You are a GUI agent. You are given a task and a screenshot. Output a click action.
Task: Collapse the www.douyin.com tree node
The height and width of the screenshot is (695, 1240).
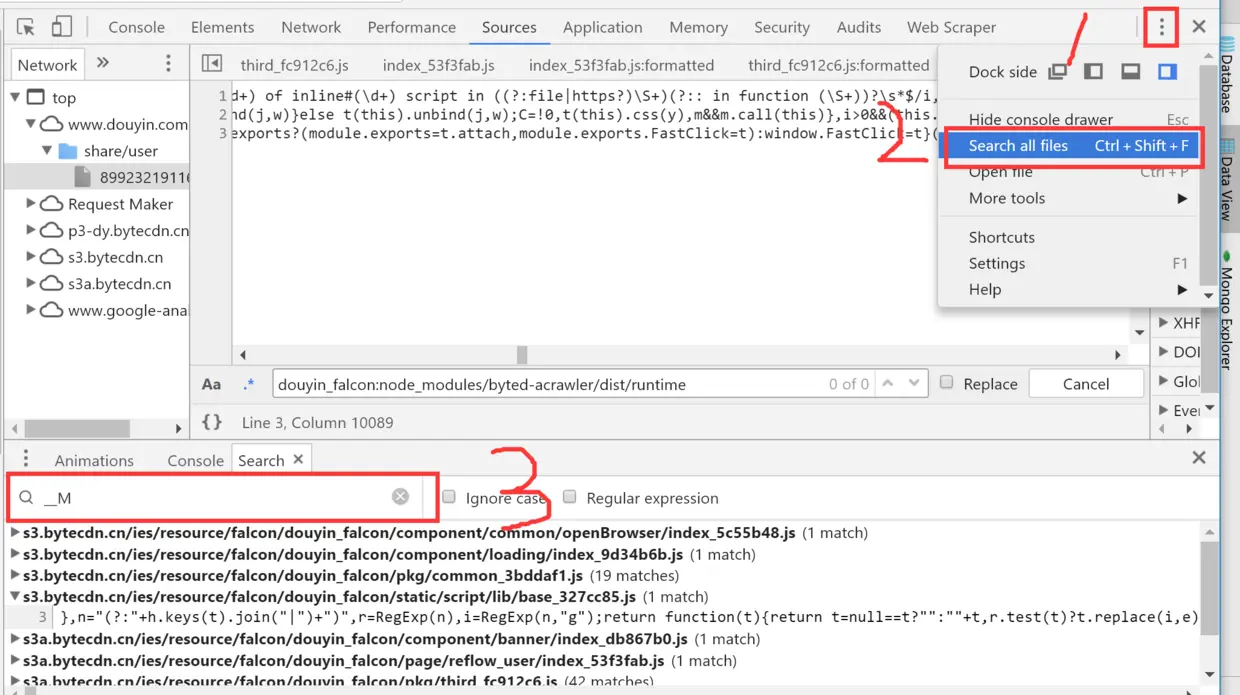coord(31,124)
